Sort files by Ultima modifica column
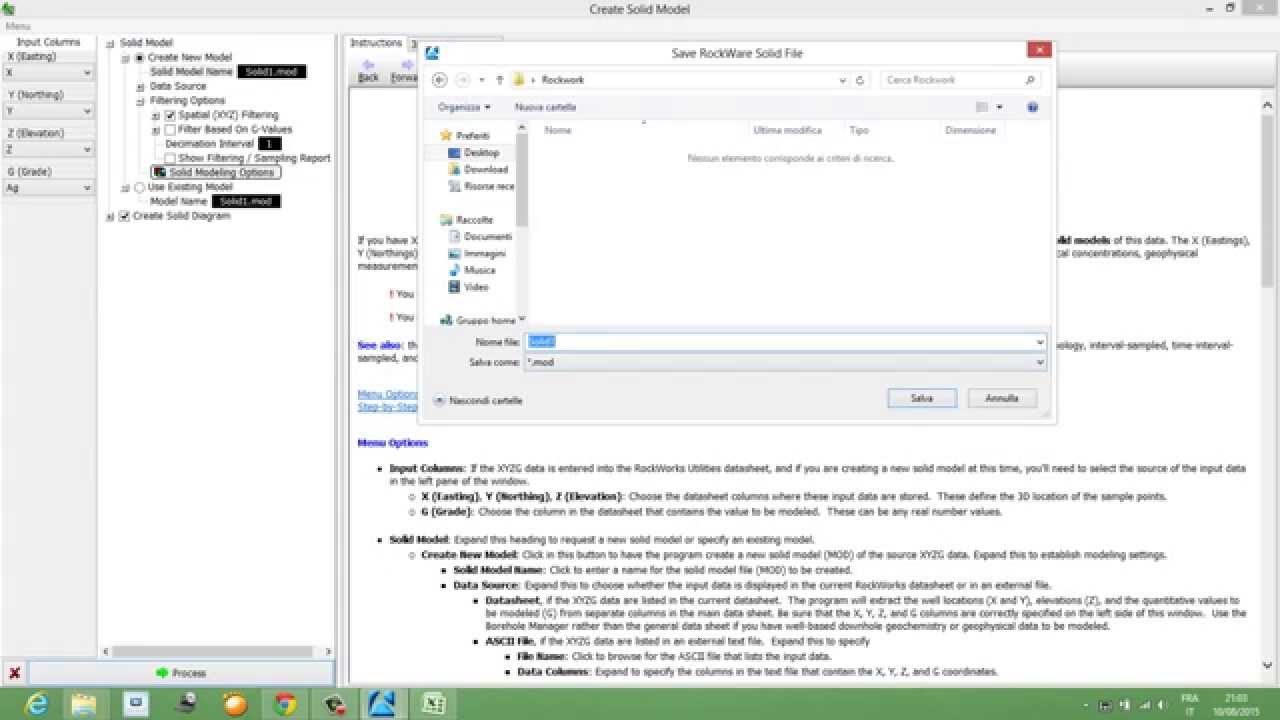1280x720 pixels. pyautogui.click(x=788, y=130)
